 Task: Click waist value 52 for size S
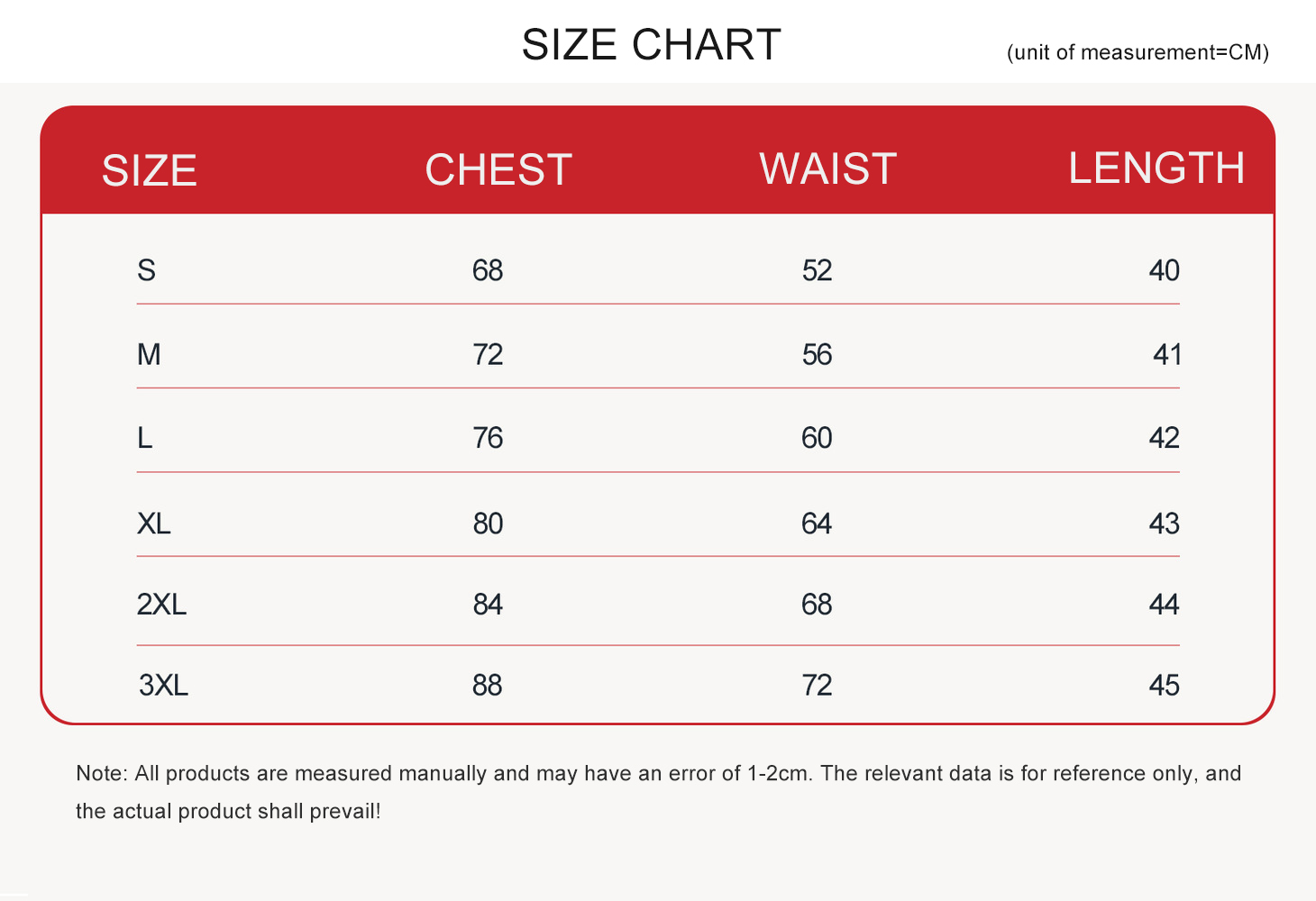(x=817, y=270)
